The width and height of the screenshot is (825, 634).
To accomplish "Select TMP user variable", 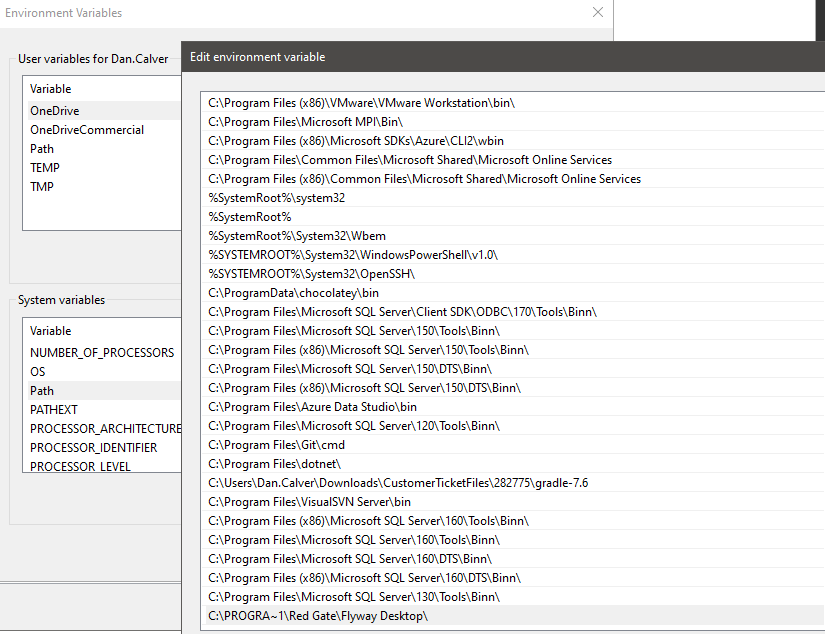I will 102,186.
